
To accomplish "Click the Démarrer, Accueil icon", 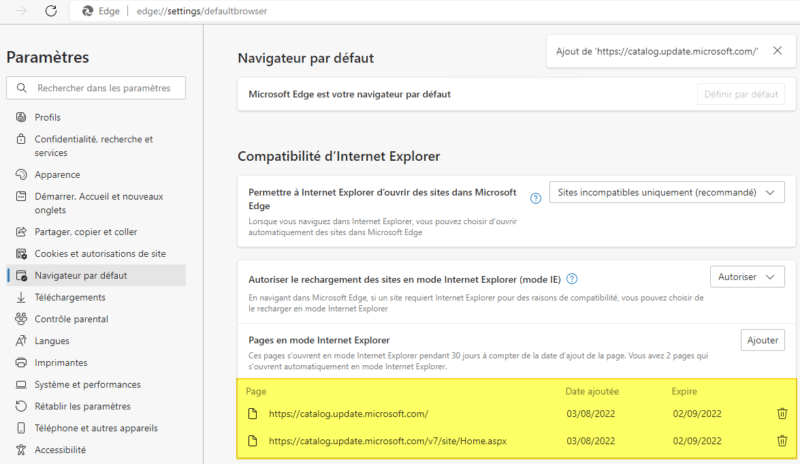I will [x=21, y=196].
